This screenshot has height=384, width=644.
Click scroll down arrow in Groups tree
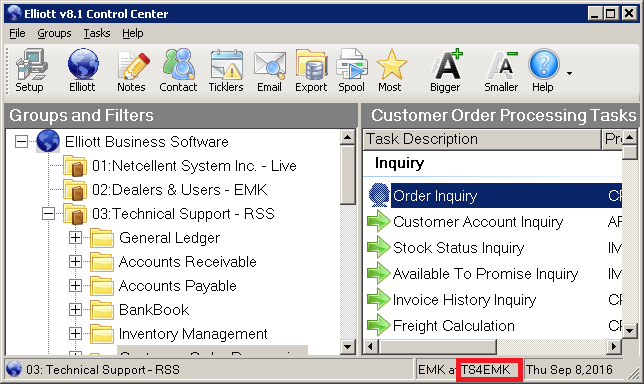click(347, 347)
